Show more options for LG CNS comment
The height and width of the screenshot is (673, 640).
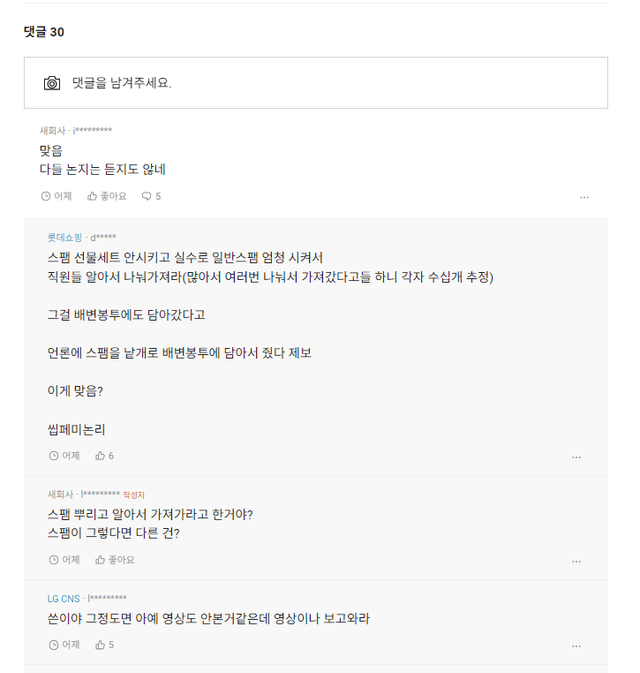[x=576, y=646]
